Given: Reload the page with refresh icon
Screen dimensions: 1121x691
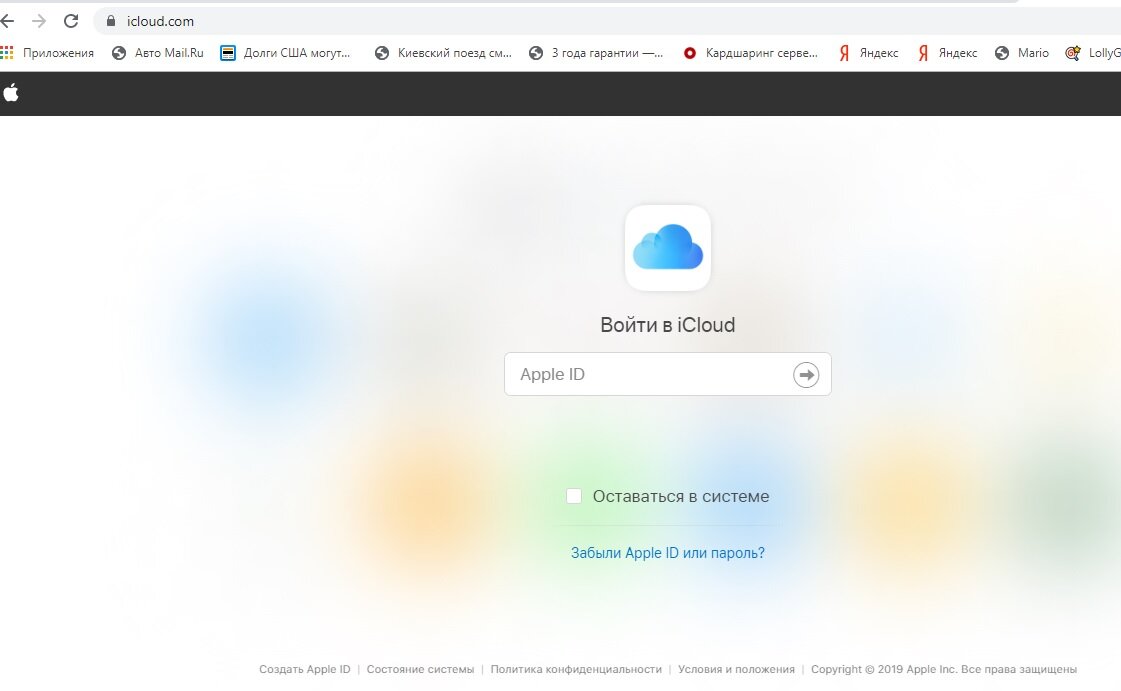Looking at the screenshot, I should click(x=71, y=21).
